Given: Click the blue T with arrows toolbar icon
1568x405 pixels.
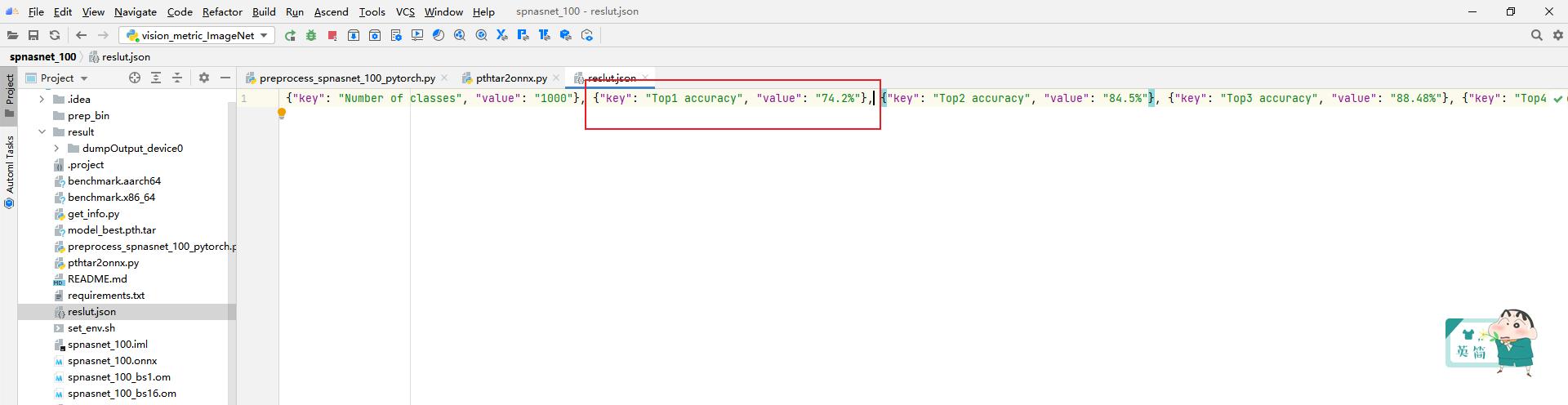Looking at the screenshot, I should [x=545, y=35].
